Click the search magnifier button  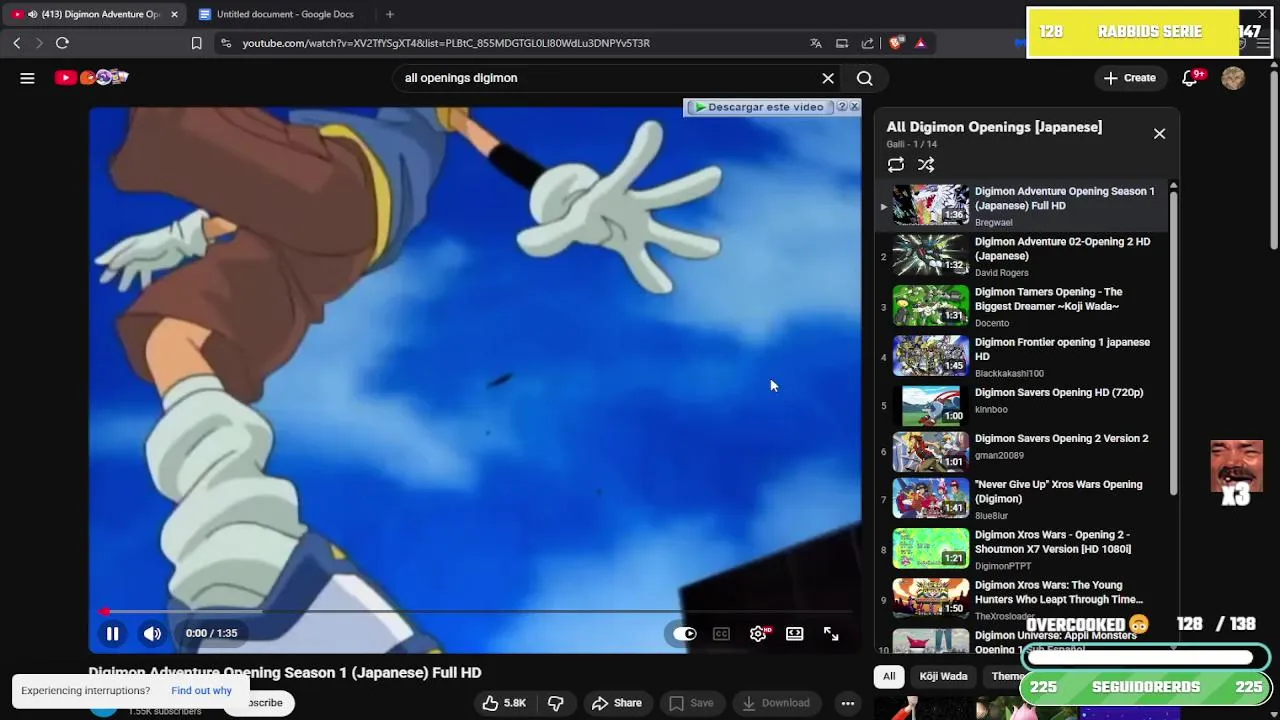[865, 78]
